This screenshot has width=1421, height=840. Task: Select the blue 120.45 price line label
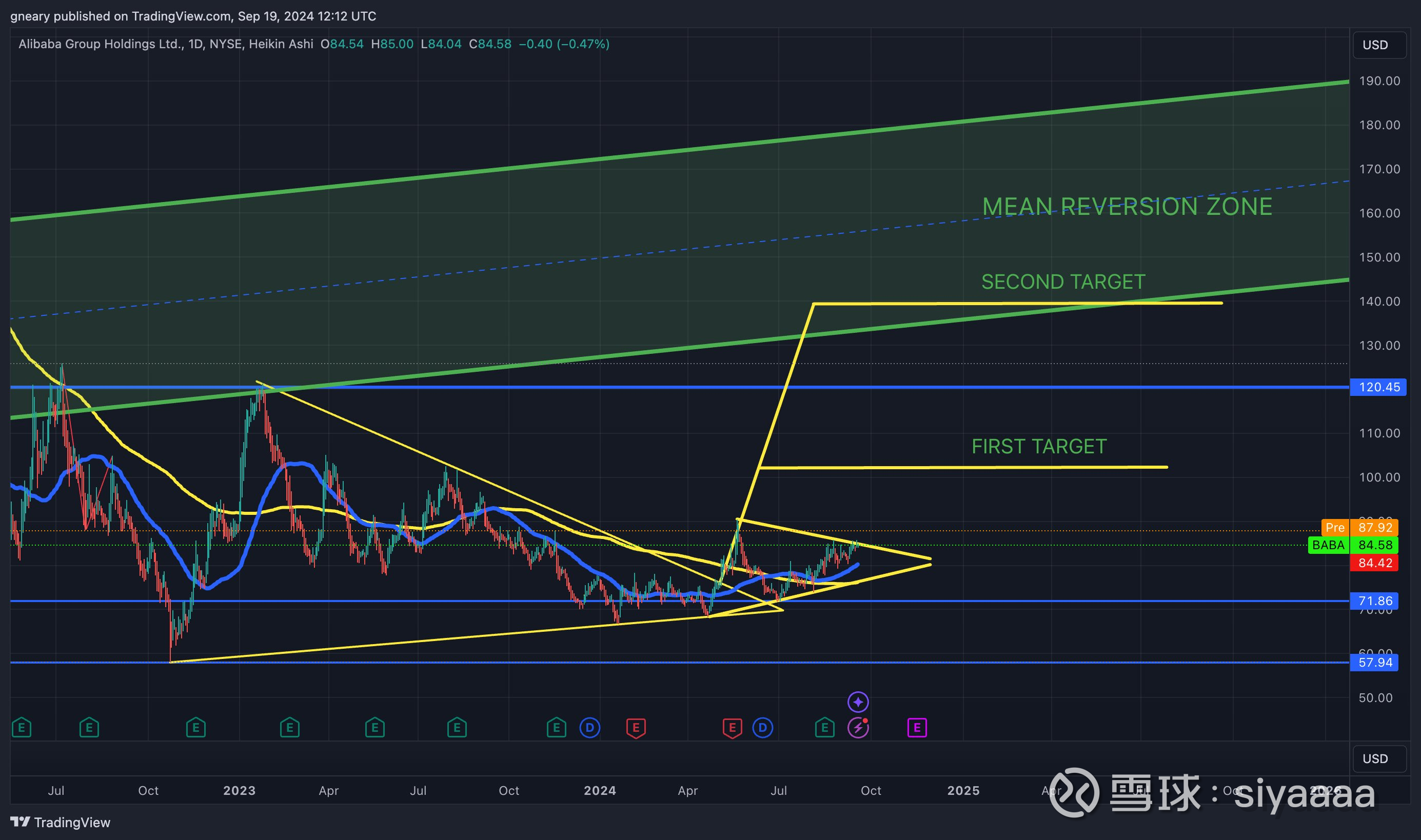click(1378, 387)
